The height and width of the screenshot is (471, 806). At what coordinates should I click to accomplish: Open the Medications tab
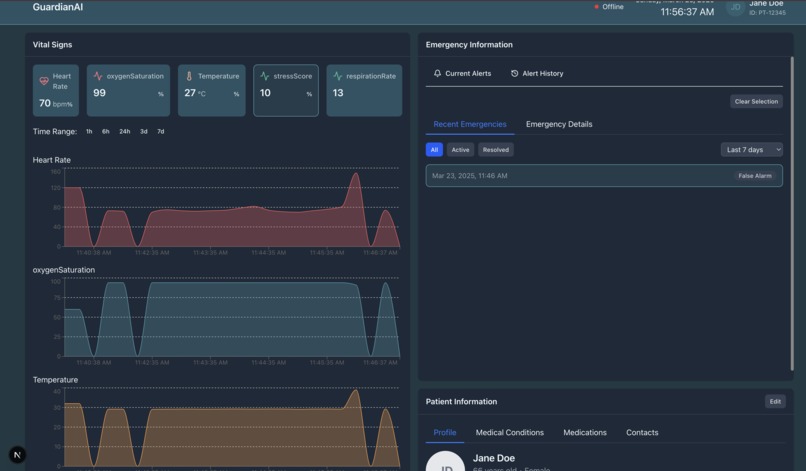click(584, 432)
